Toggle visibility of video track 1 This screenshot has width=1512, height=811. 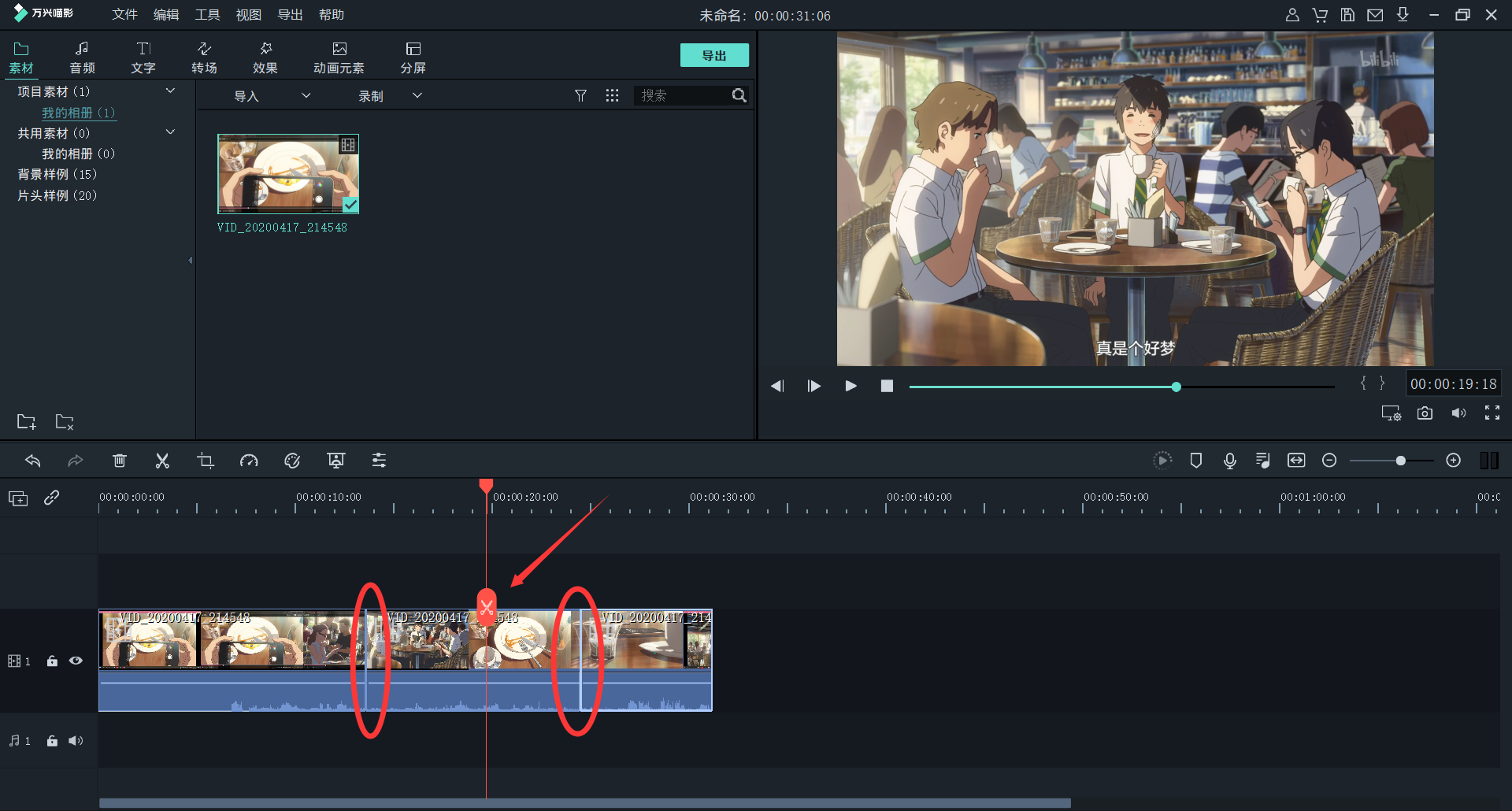point(76,661)
